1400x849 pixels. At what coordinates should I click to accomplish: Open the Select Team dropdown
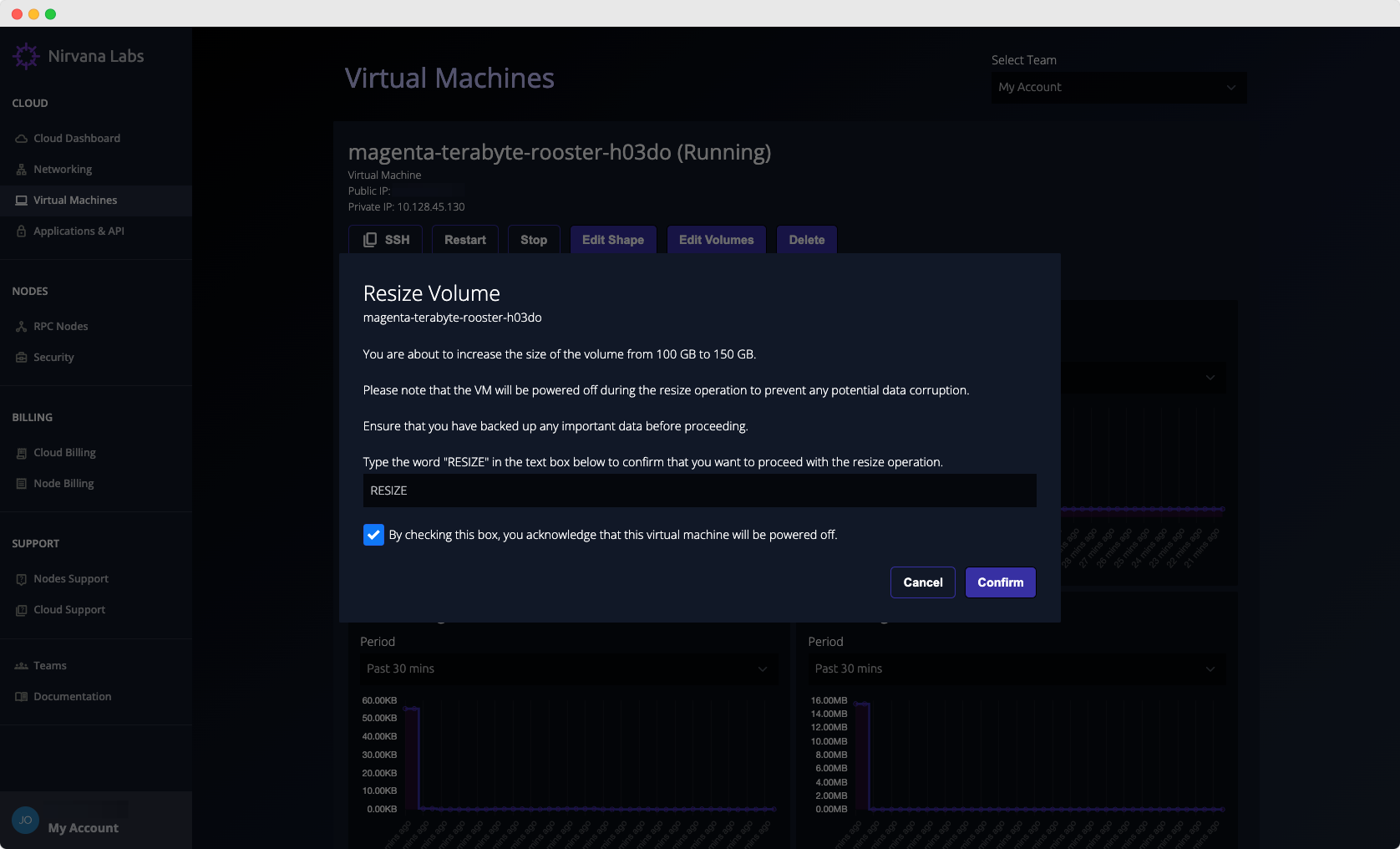(x=1118, y=88)
